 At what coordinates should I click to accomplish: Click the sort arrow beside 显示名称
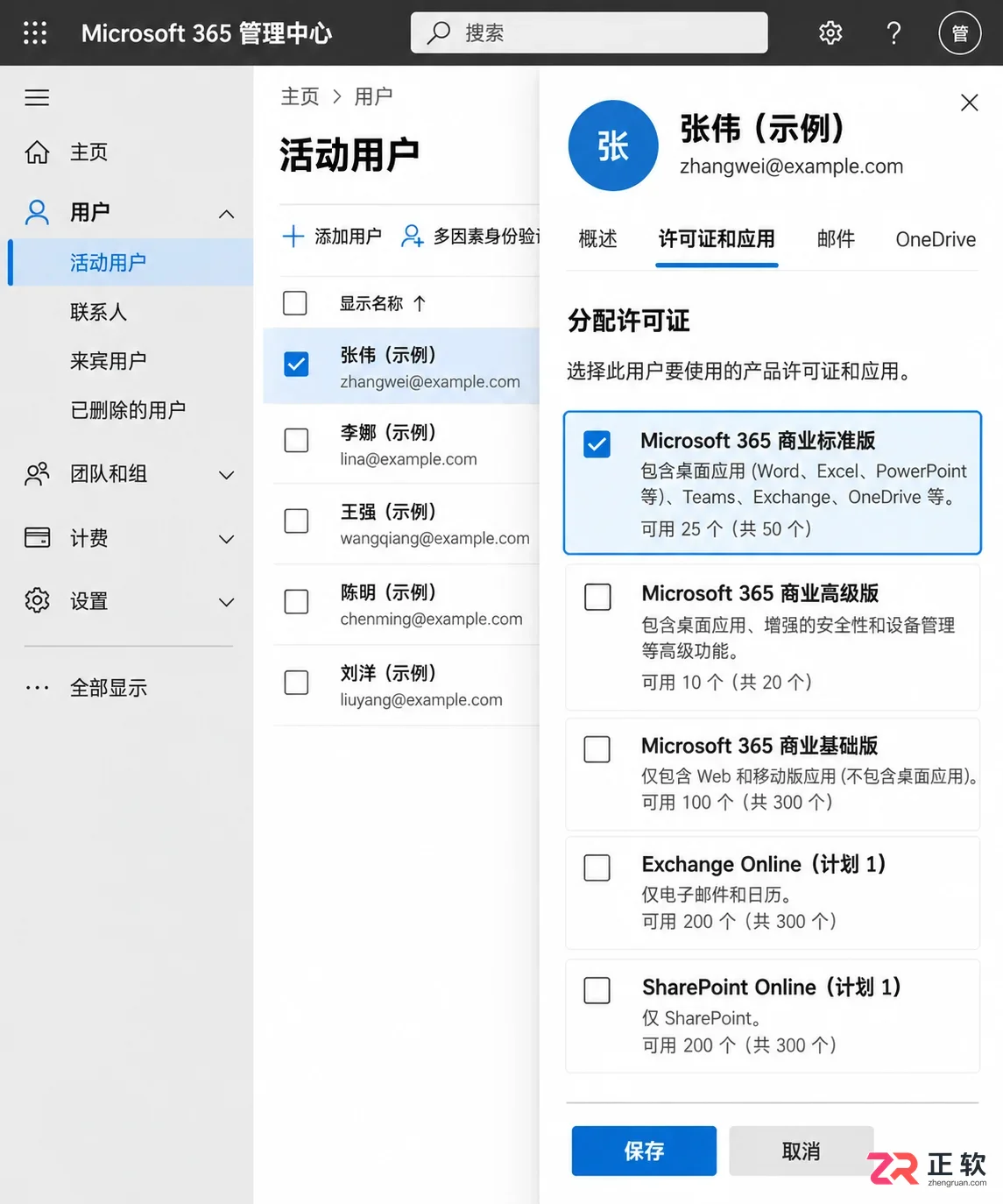pos(420,303)
